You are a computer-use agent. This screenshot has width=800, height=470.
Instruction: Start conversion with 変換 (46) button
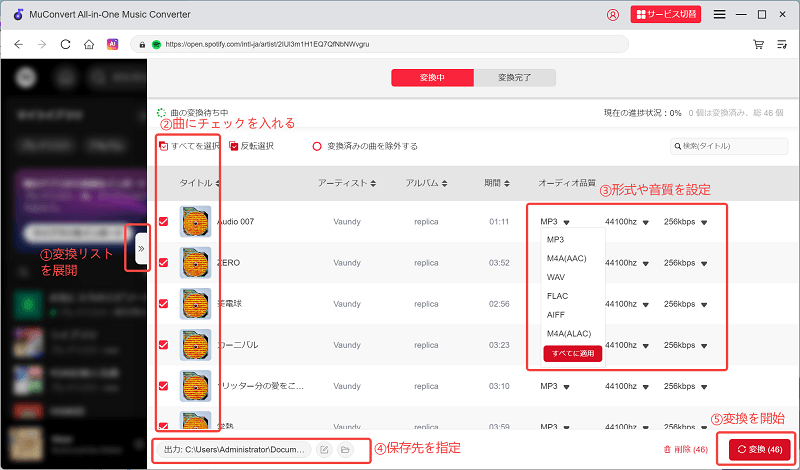click(x=760, y=450)
